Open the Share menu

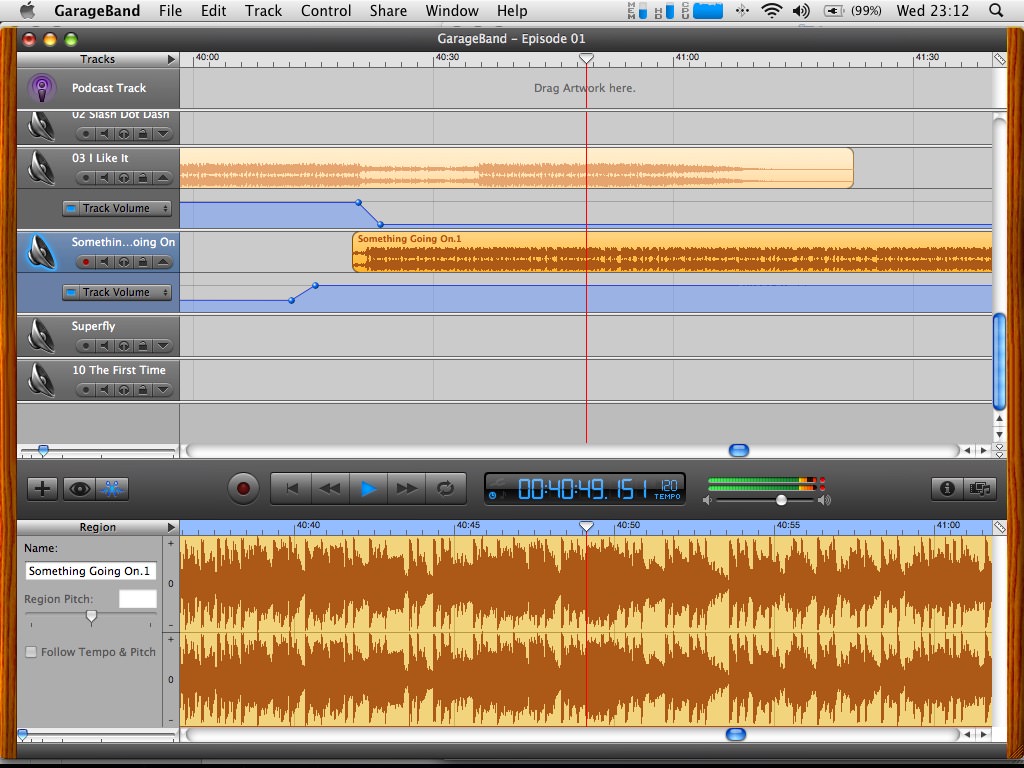coord(388,10)
